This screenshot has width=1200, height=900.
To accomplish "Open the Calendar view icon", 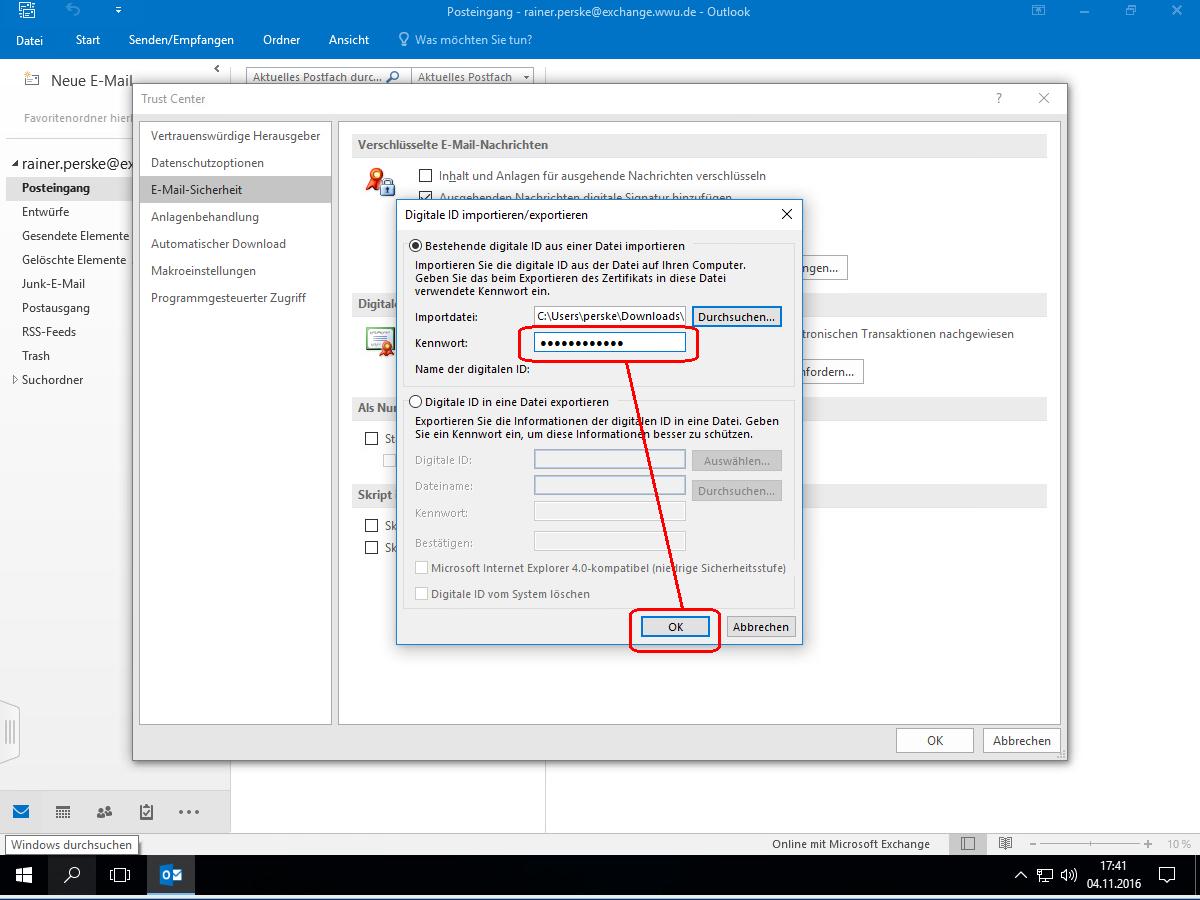I will pyautogui.click(x=63, y=812).
